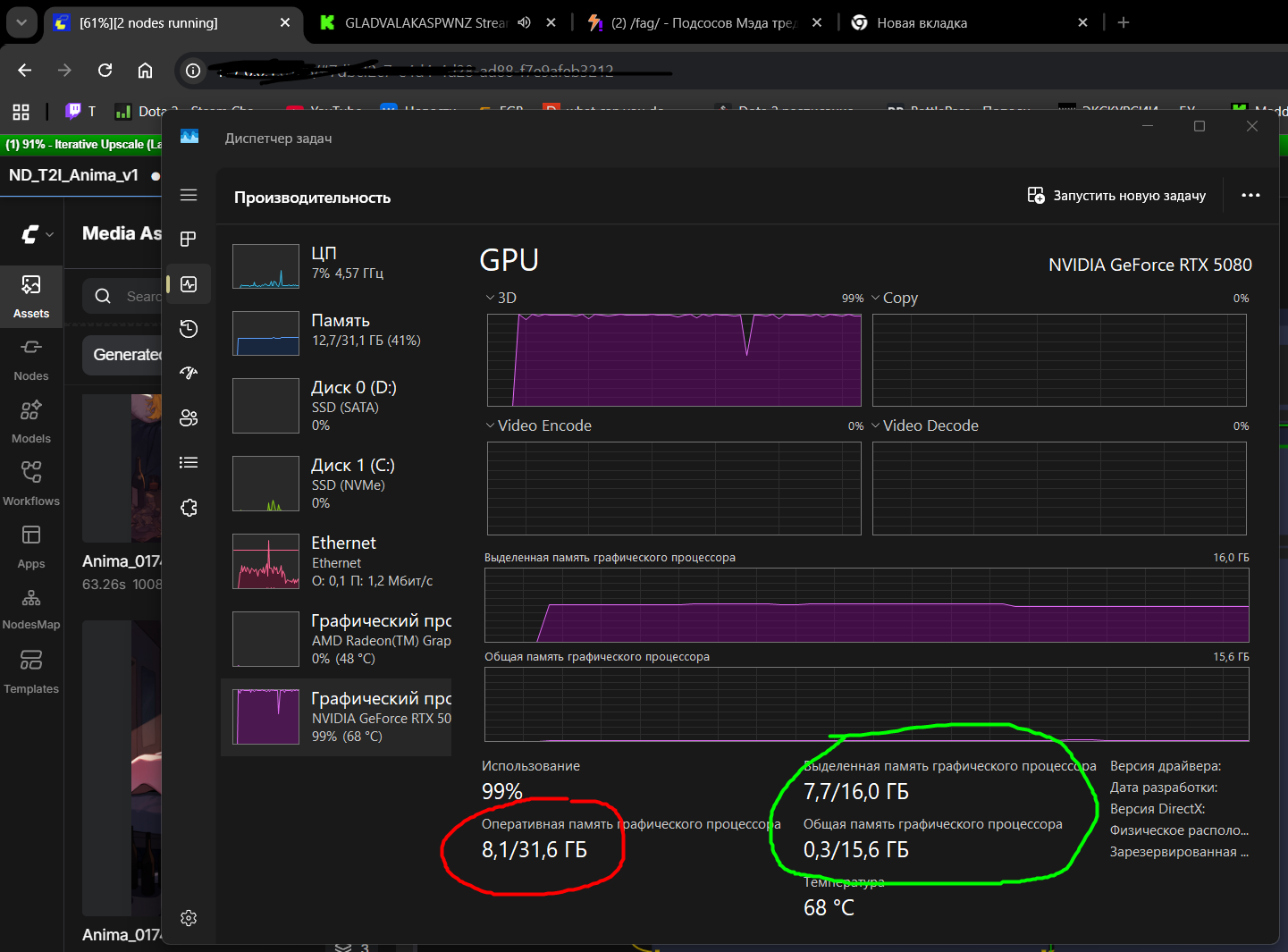Click the ComfyUI assets search field
This screenshot has width=1288, height=952.
[x=122, y=296]
